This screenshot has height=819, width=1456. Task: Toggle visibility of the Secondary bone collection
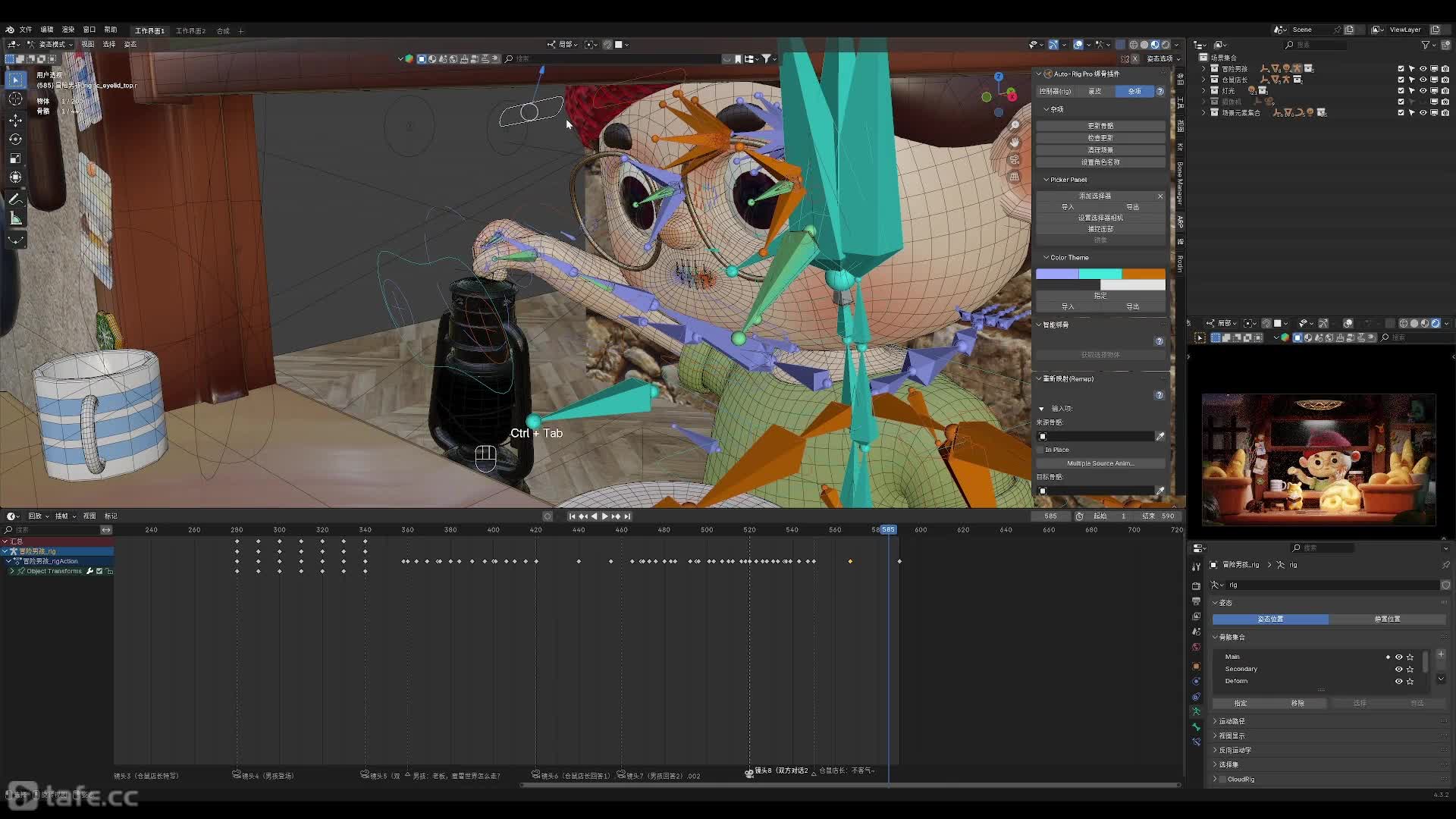(x=1398, y=669)
